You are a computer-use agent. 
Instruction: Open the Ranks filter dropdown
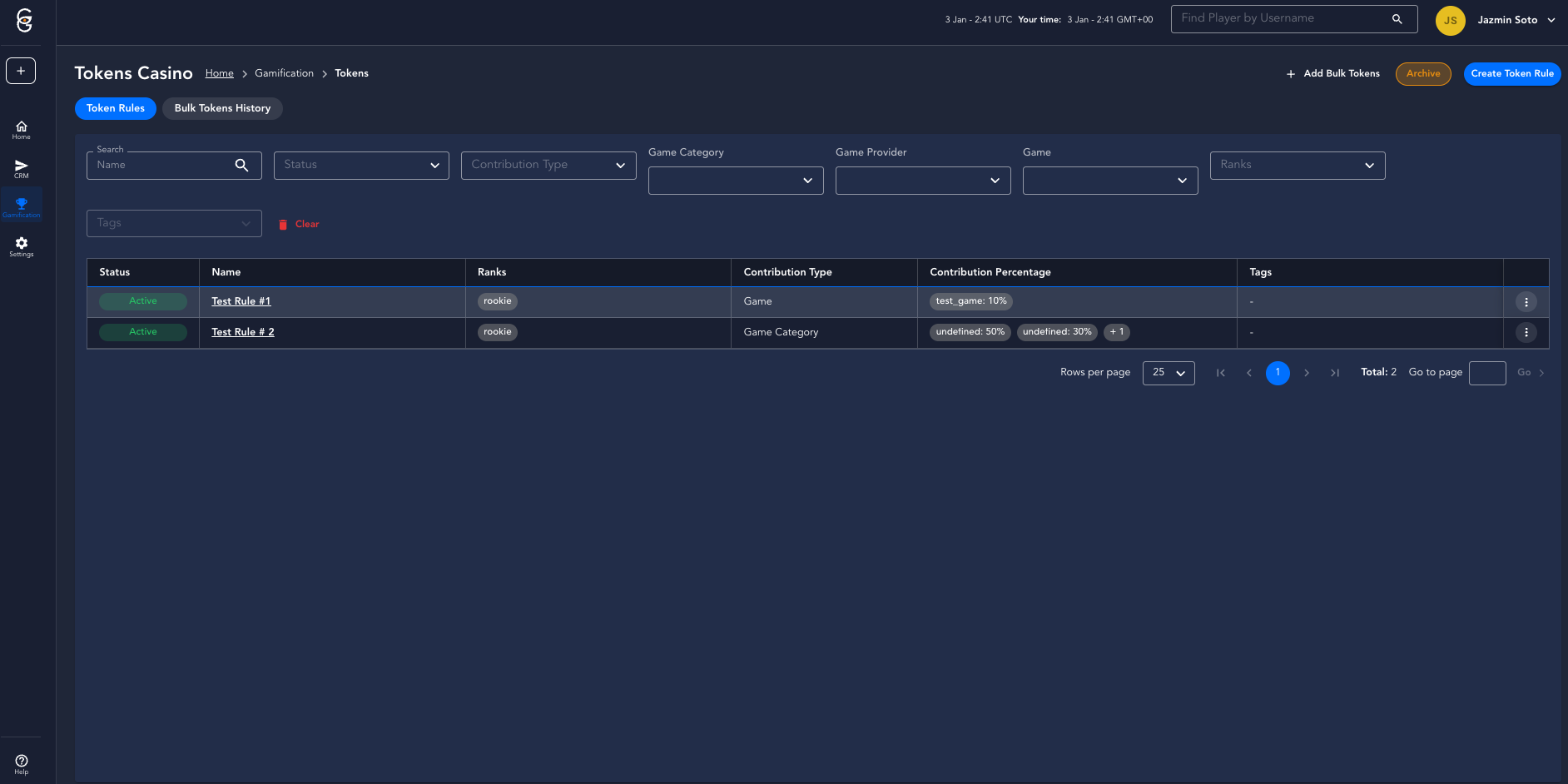coord(1297,166)
